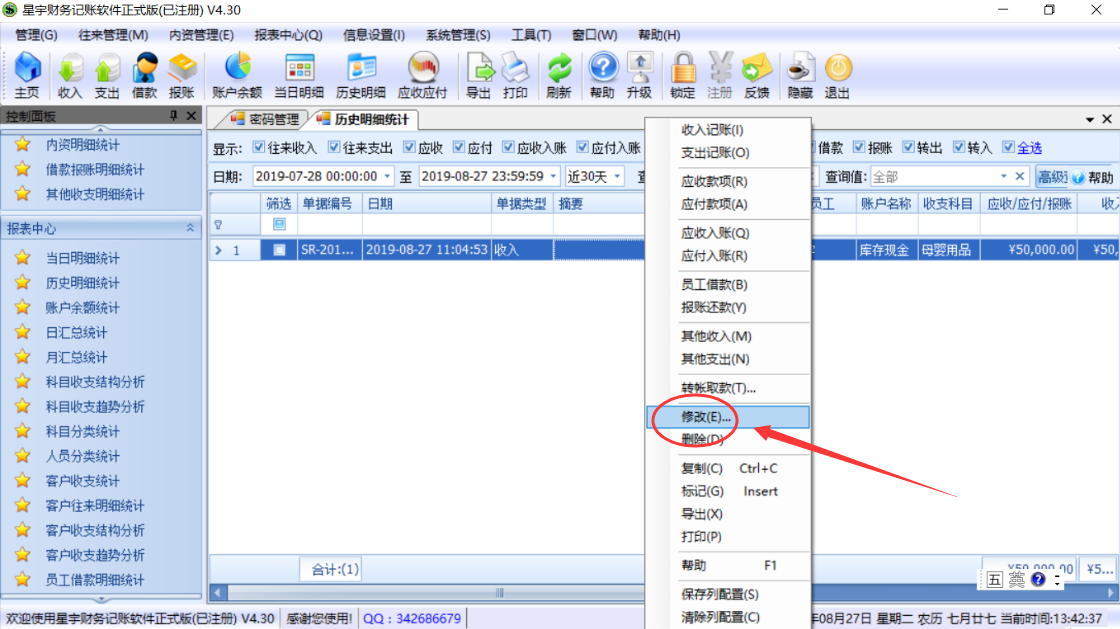Toggle the 转入 checkbox
This screenshot has height=629, width=1120.
coord(959,147)
